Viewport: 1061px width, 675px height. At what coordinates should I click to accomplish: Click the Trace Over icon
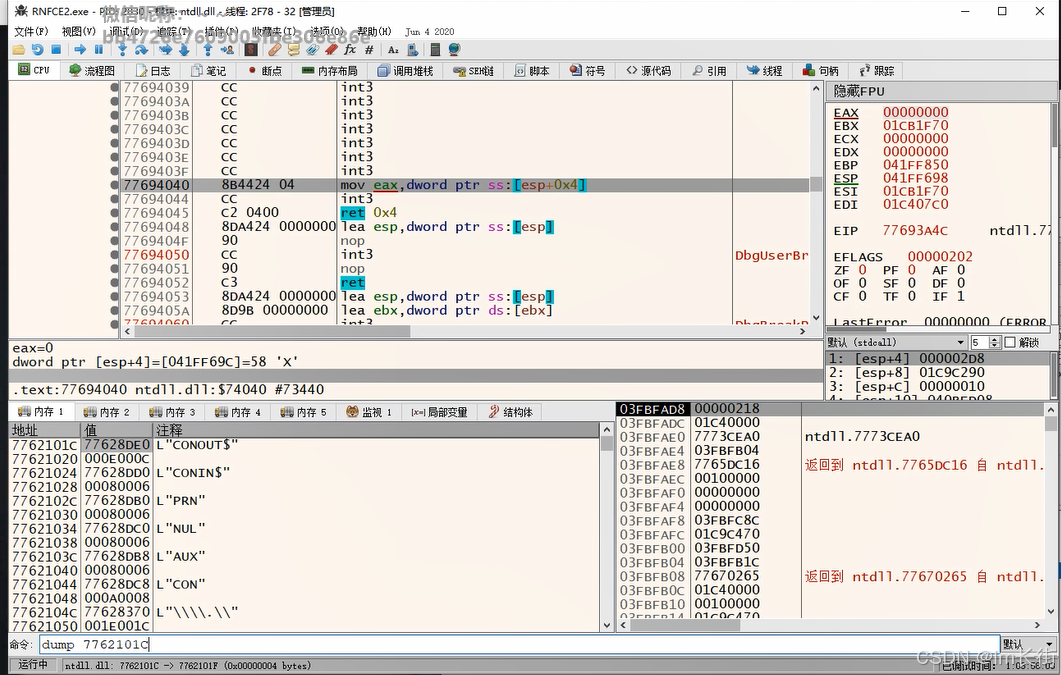[184, 49]
